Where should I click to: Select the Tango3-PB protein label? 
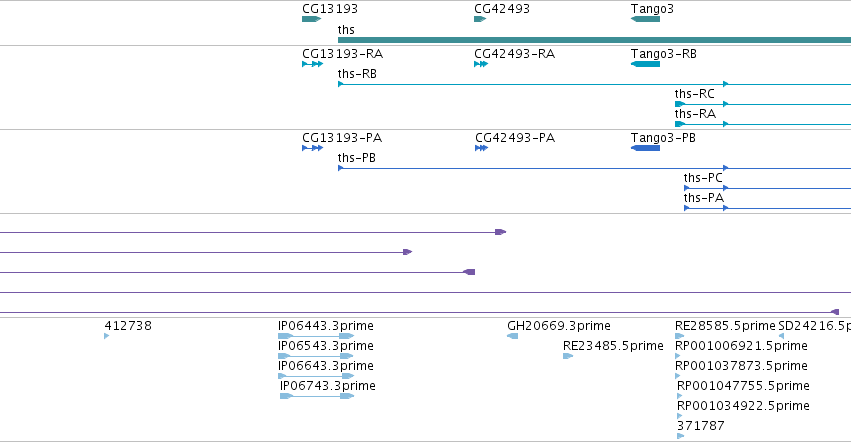(663, 138)
